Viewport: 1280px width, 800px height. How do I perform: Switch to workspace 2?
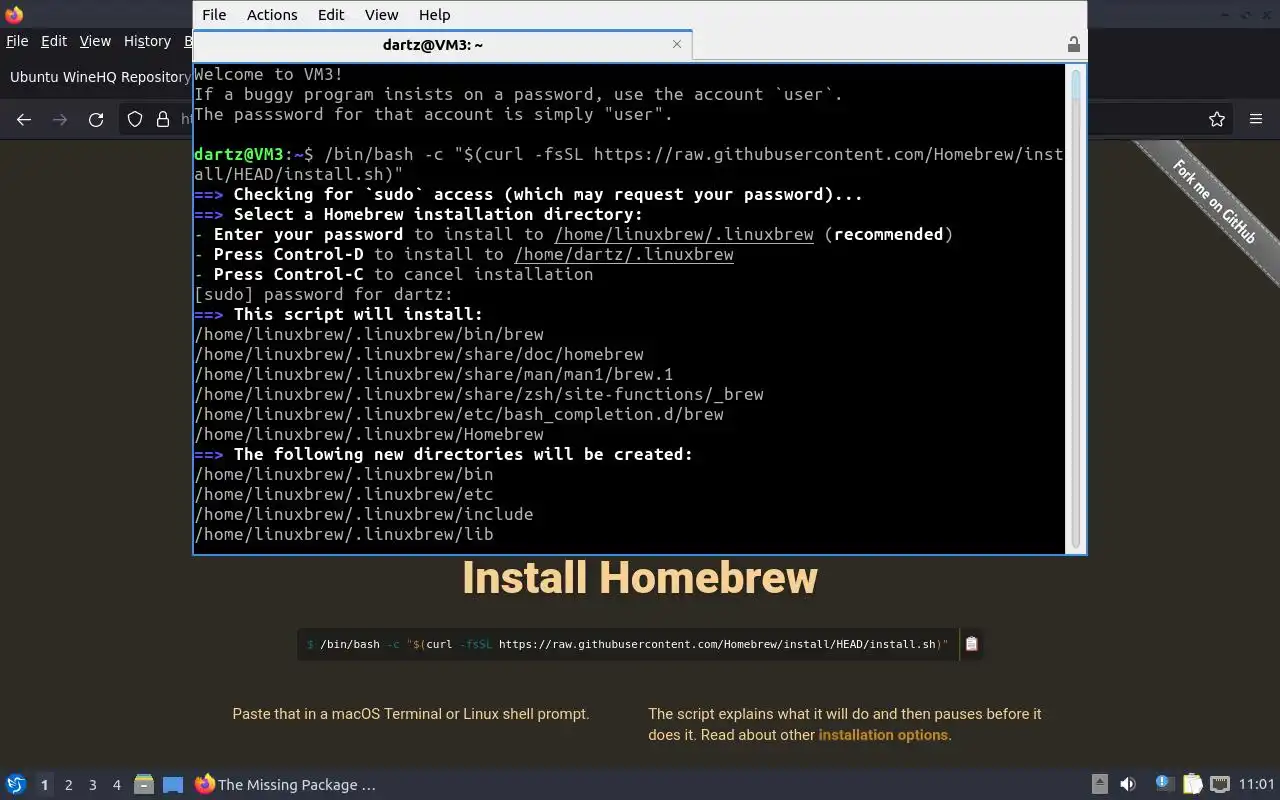68,785
